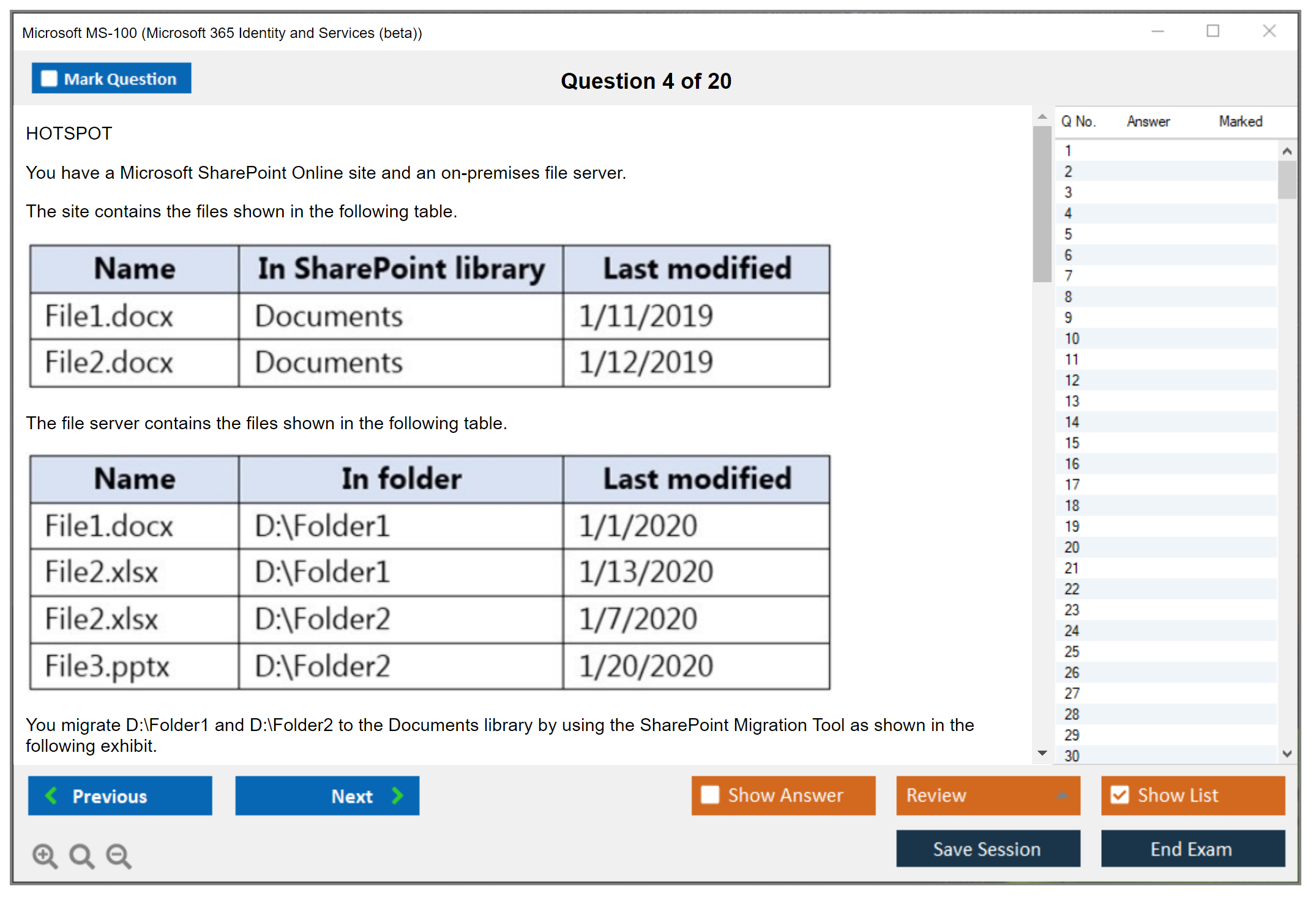Image resolution: width=1316 pixels, height=900 pixels.
Task: Expand the Review dropdown menu
Action: [1062, 795]
